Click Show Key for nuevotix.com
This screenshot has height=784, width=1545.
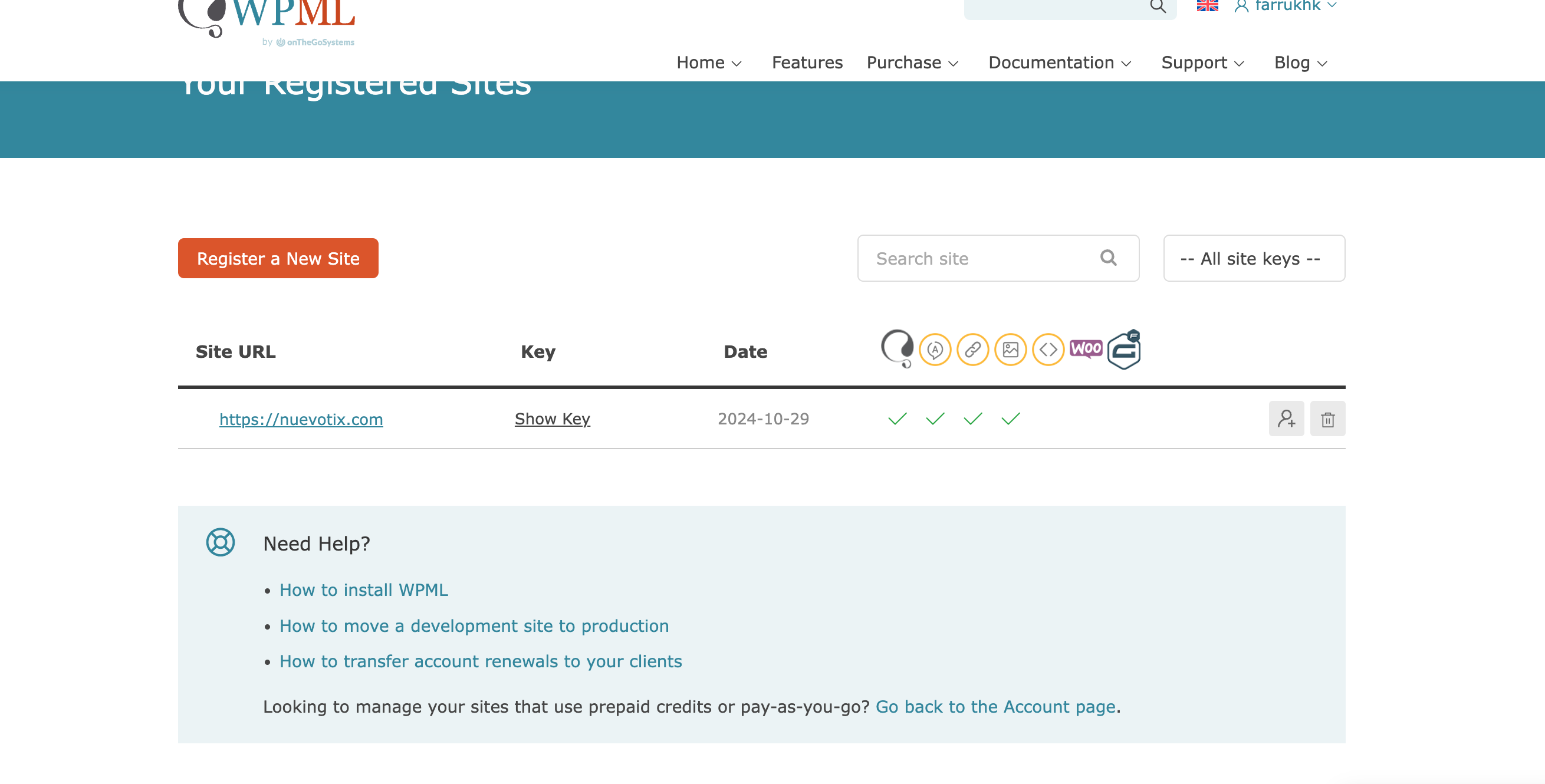click(x=552, y=419)
